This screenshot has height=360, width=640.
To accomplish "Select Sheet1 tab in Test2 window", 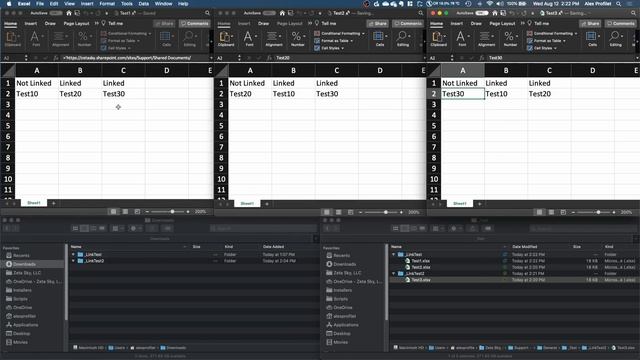I will click(247, 204).
